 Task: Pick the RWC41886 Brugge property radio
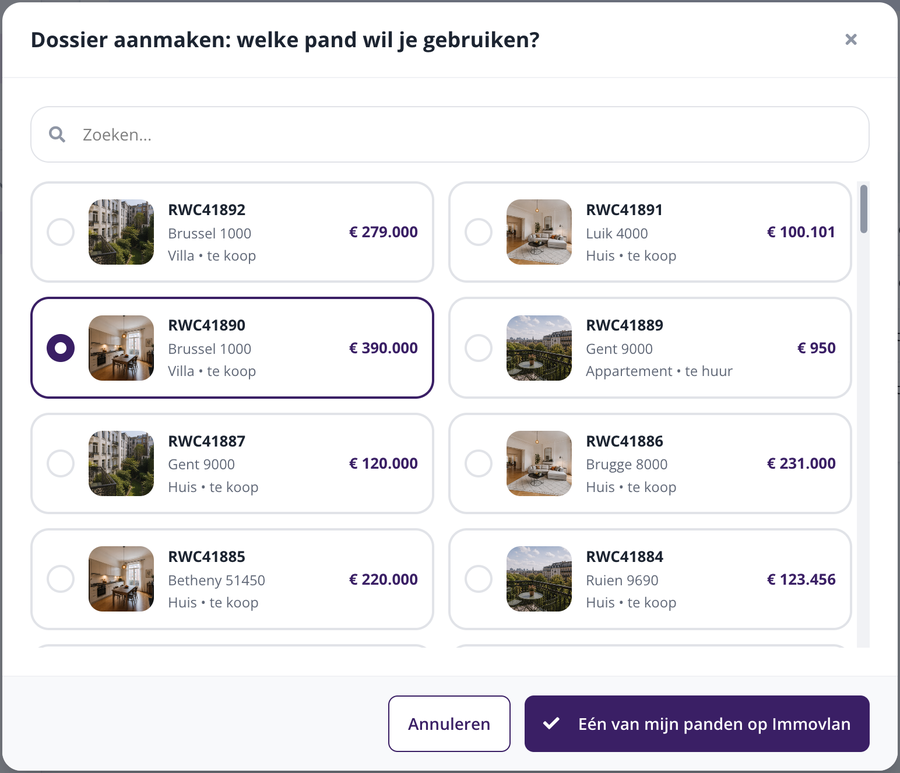pyautogui.click(x=478, y=463)
